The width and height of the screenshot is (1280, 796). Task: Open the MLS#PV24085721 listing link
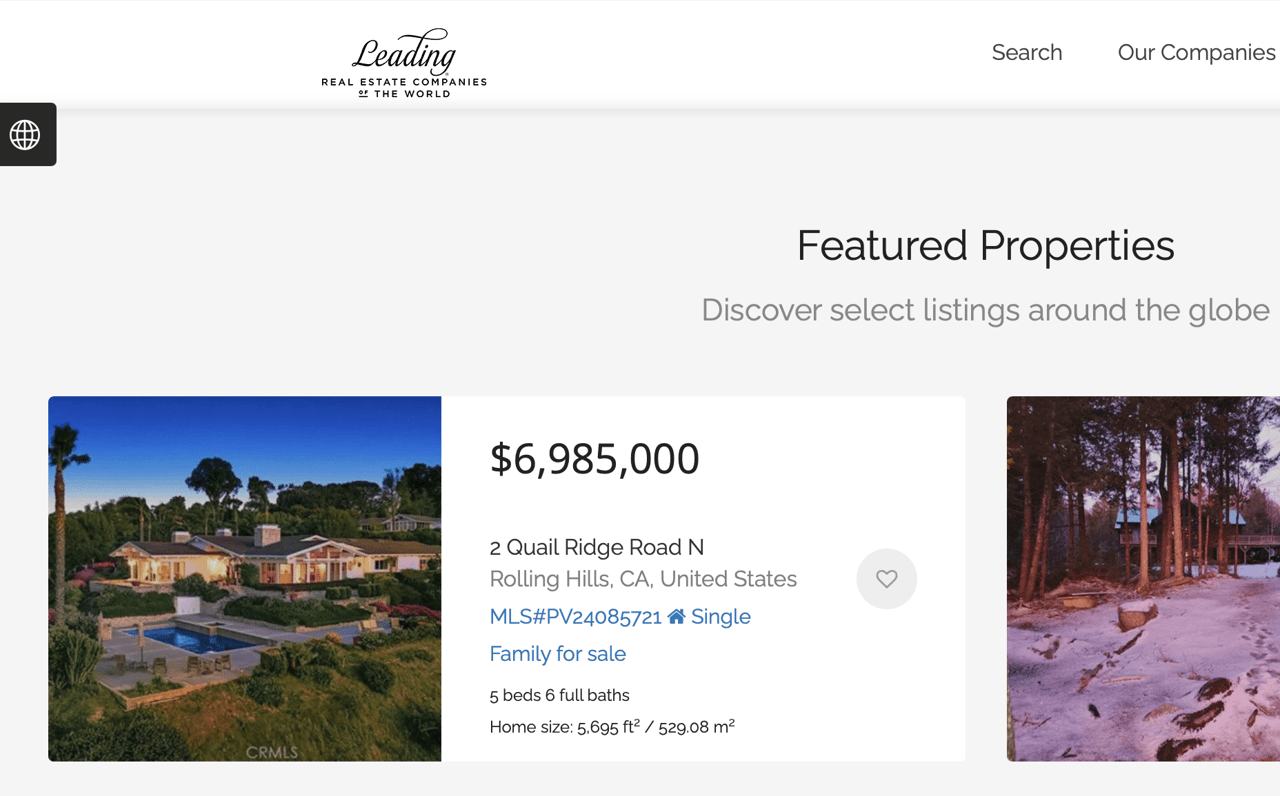pos(576,616)
